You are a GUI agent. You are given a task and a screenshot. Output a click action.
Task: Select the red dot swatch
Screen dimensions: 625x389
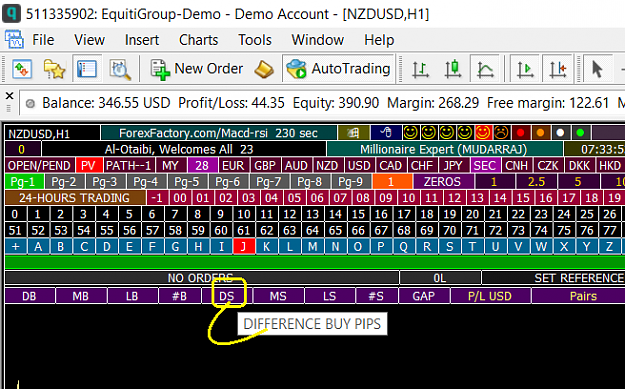click(520, 132)
